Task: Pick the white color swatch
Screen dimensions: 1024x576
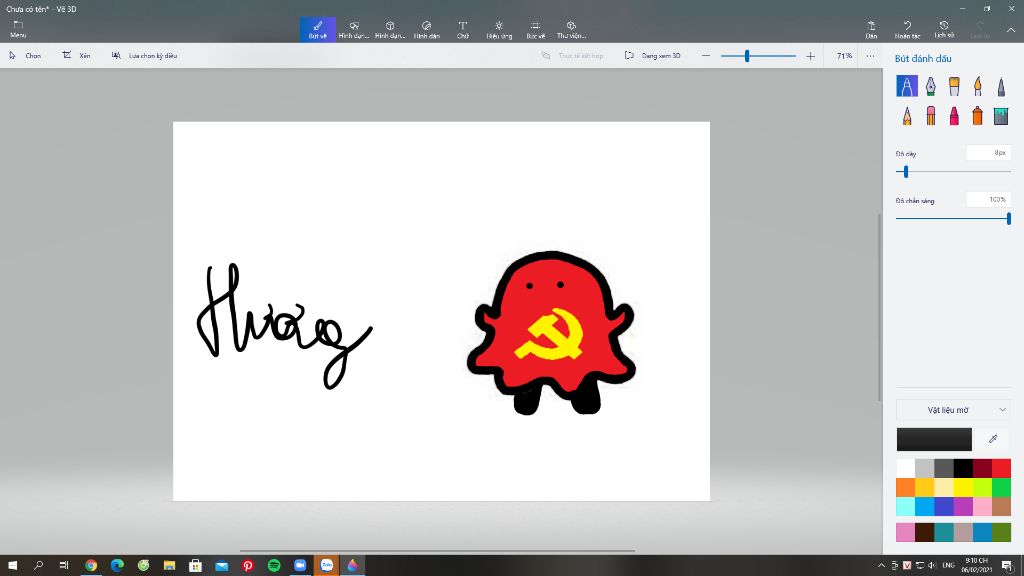Action: 905,468
